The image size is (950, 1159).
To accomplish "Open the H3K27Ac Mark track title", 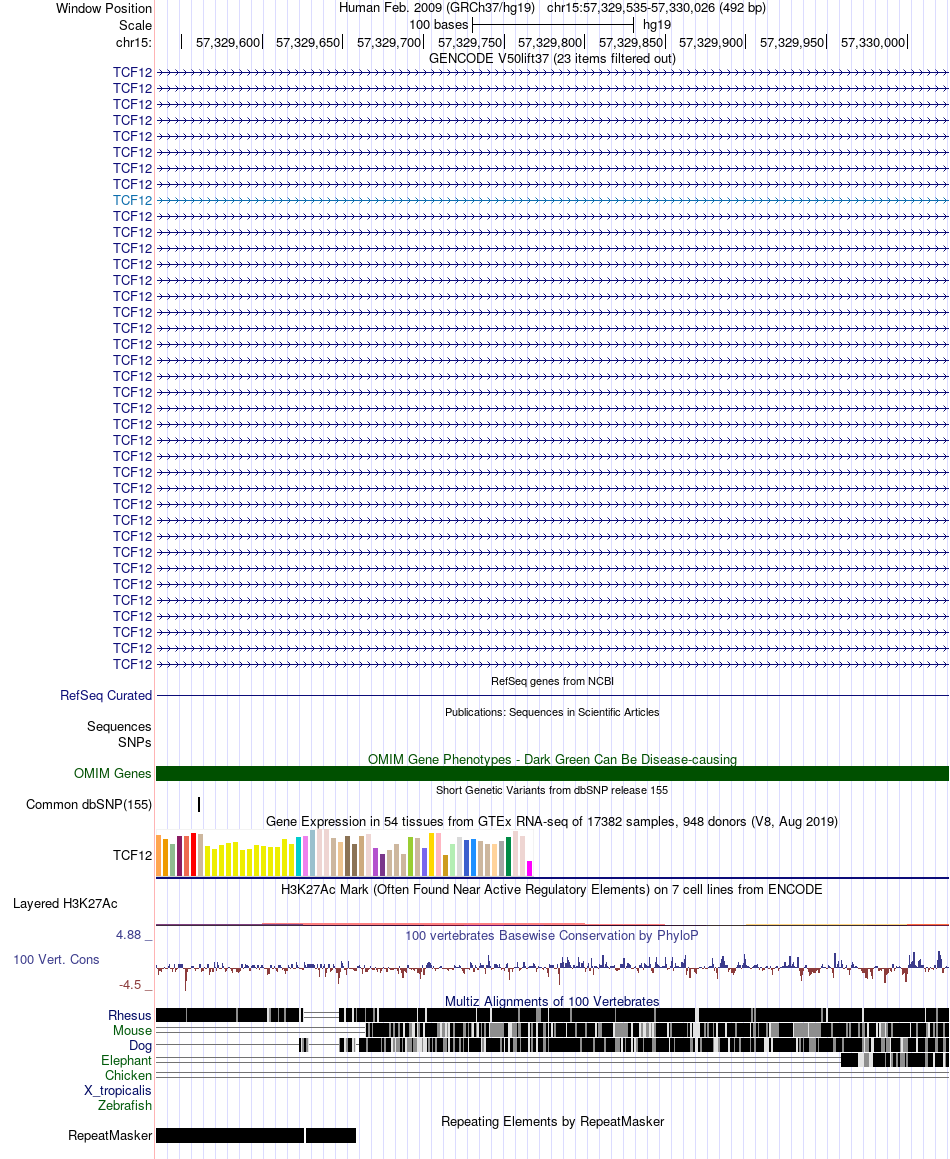I will click(x=552, y=889).
